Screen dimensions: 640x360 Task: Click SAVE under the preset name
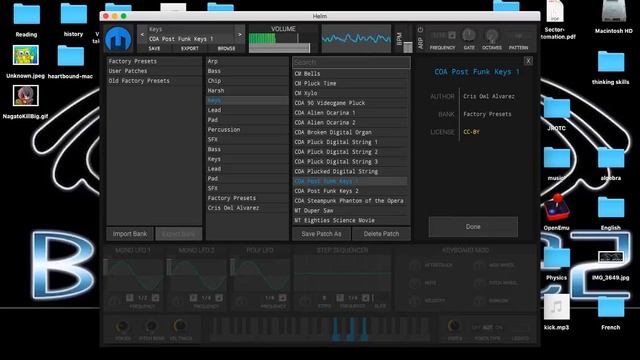154,49
